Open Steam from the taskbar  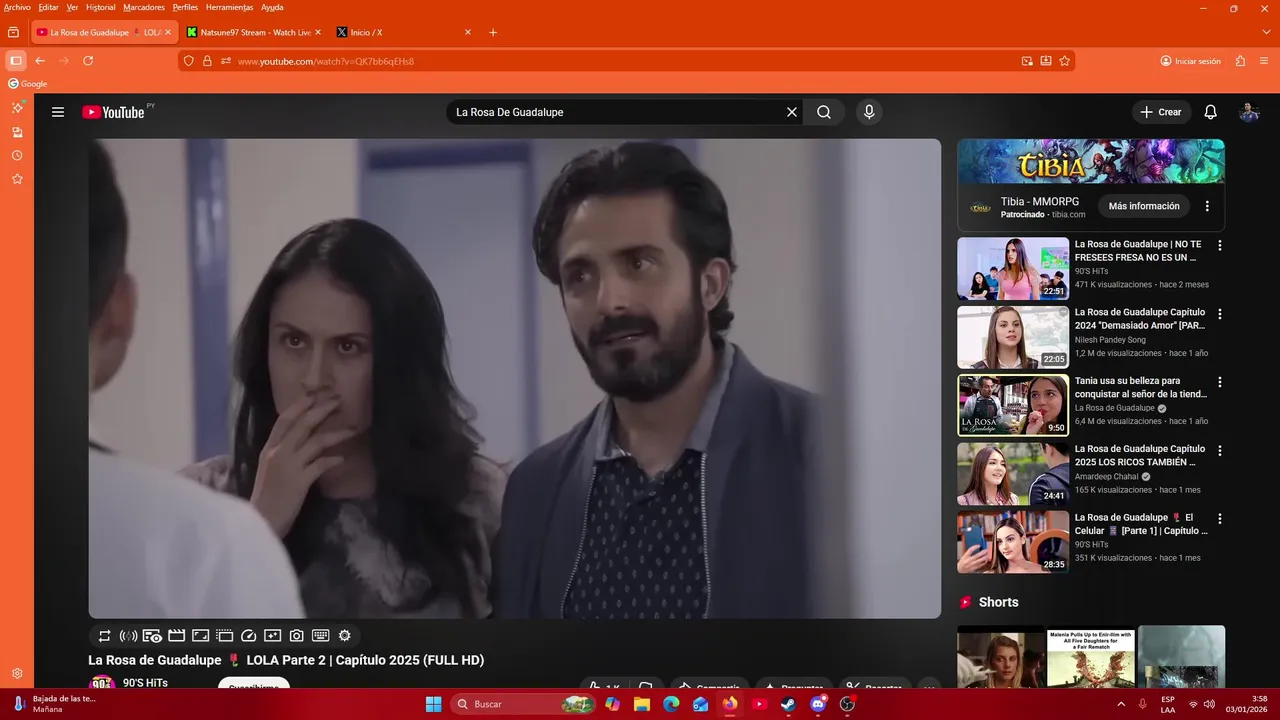click(x=789, y=704)
